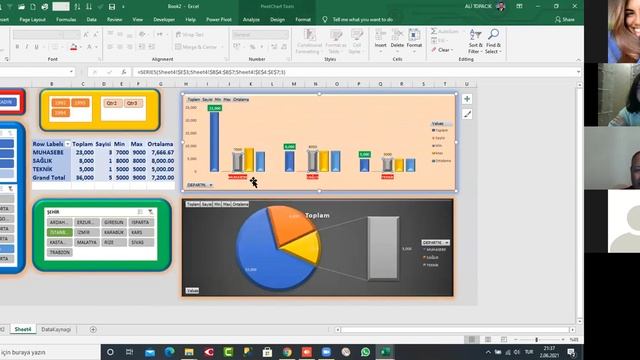Adjust the zoom slider in status bar
Screen dimensions: 640x360
[x=536, y=340]
